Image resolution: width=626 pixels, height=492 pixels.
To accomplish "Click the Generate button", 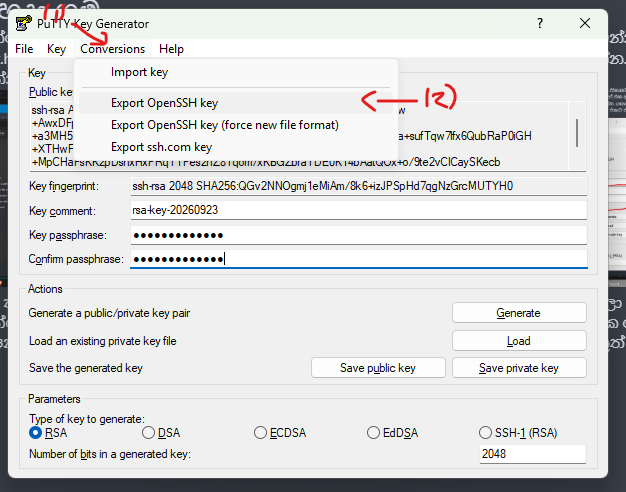I will pos(519,313).
